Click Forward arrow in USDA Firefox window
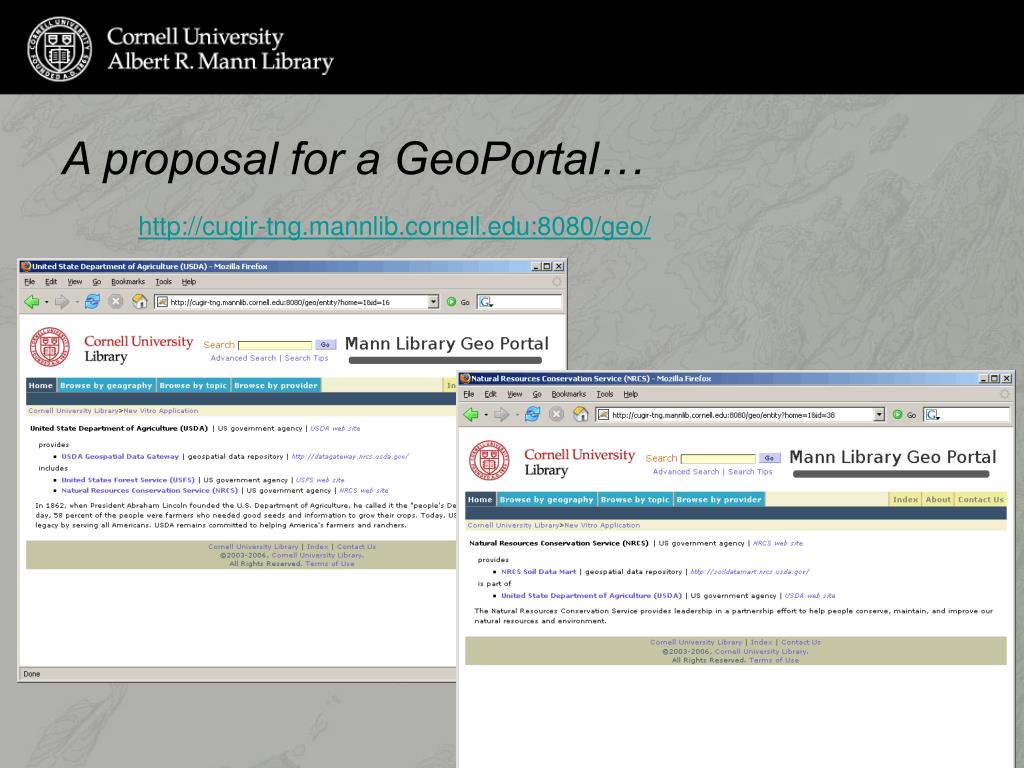The image size is (1024, 768). click(x=62, y=302)
